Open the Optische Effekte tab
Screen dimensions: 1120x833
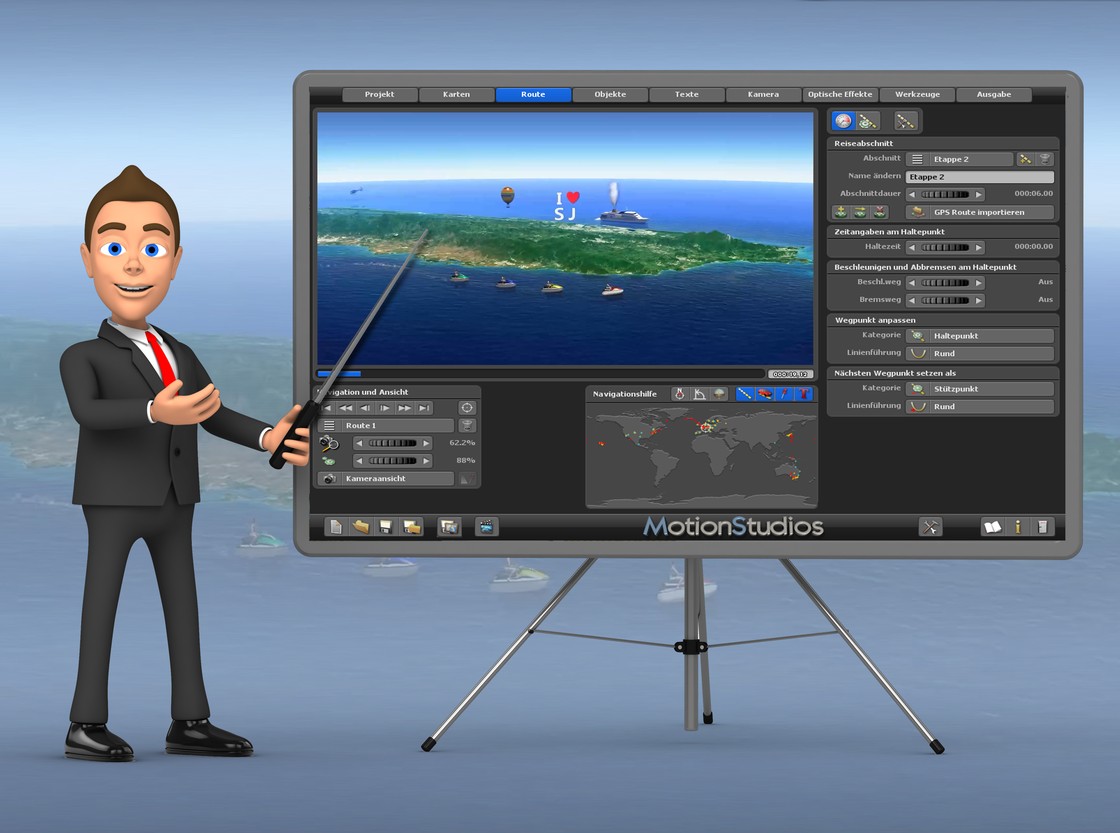click(840, 95)
